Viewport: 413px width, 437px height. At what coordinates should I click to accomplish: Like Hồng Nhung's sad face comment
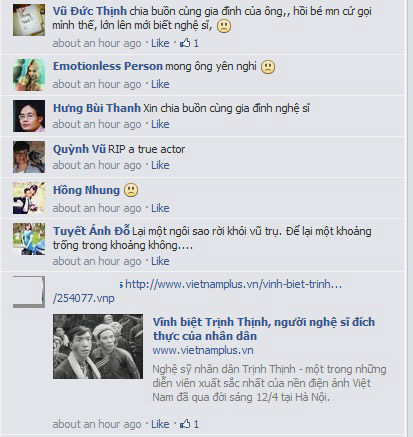pos(160,208)
